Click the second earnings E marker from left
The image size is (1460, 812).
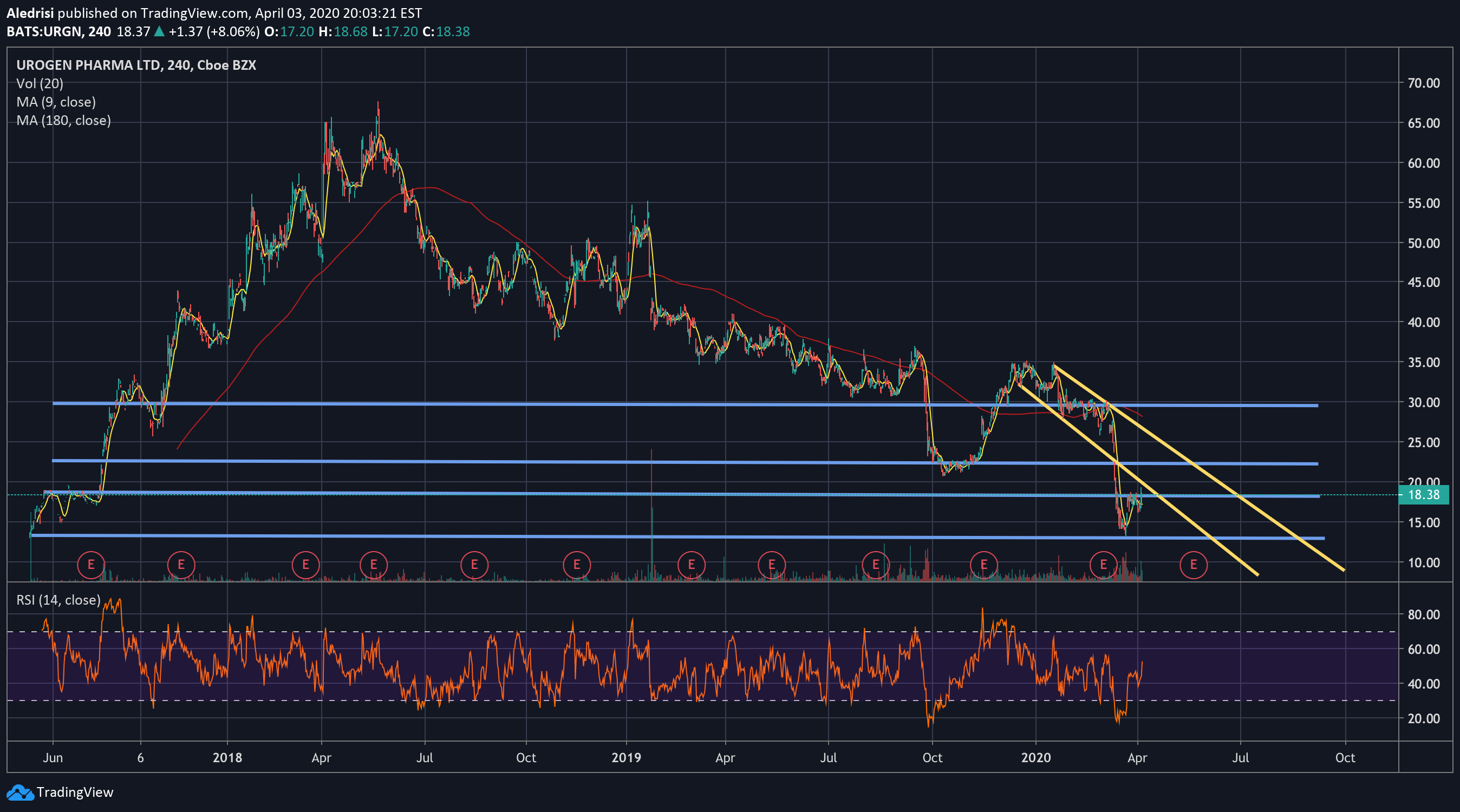(181, 565)
